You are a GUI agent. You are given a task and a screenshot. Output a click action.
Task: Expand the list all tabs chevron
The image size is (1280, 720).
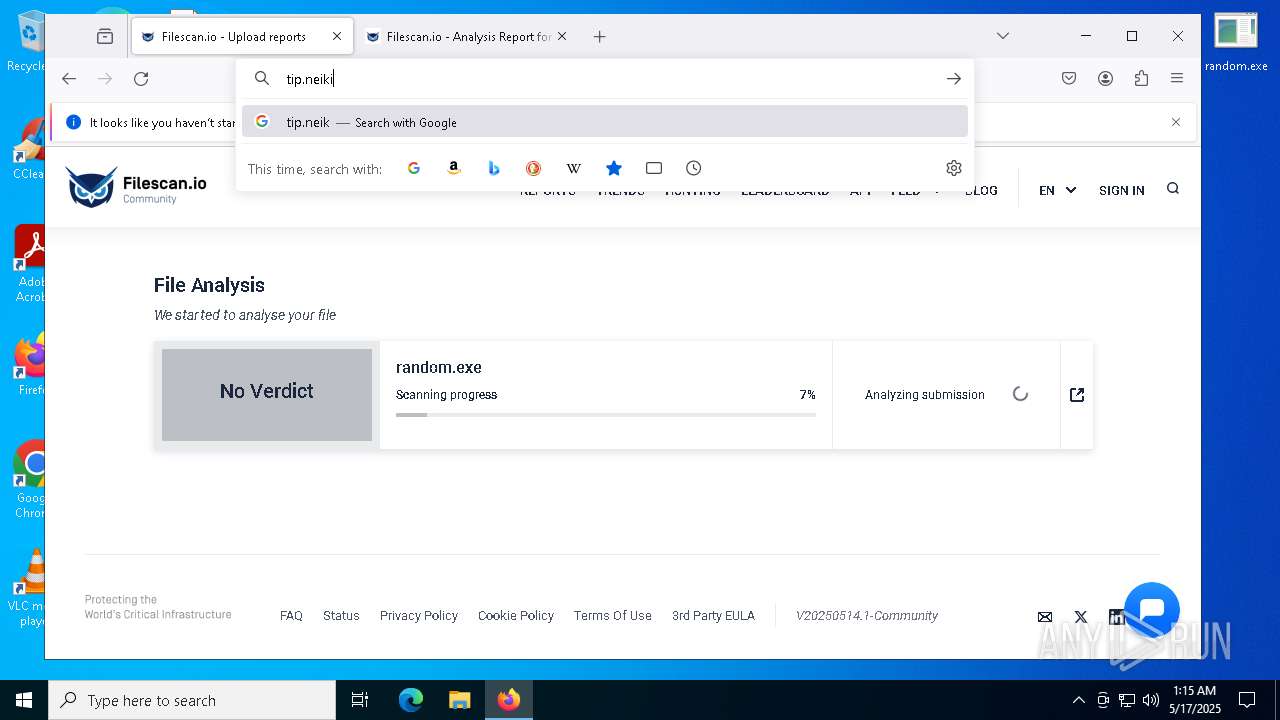(1003, 36)
